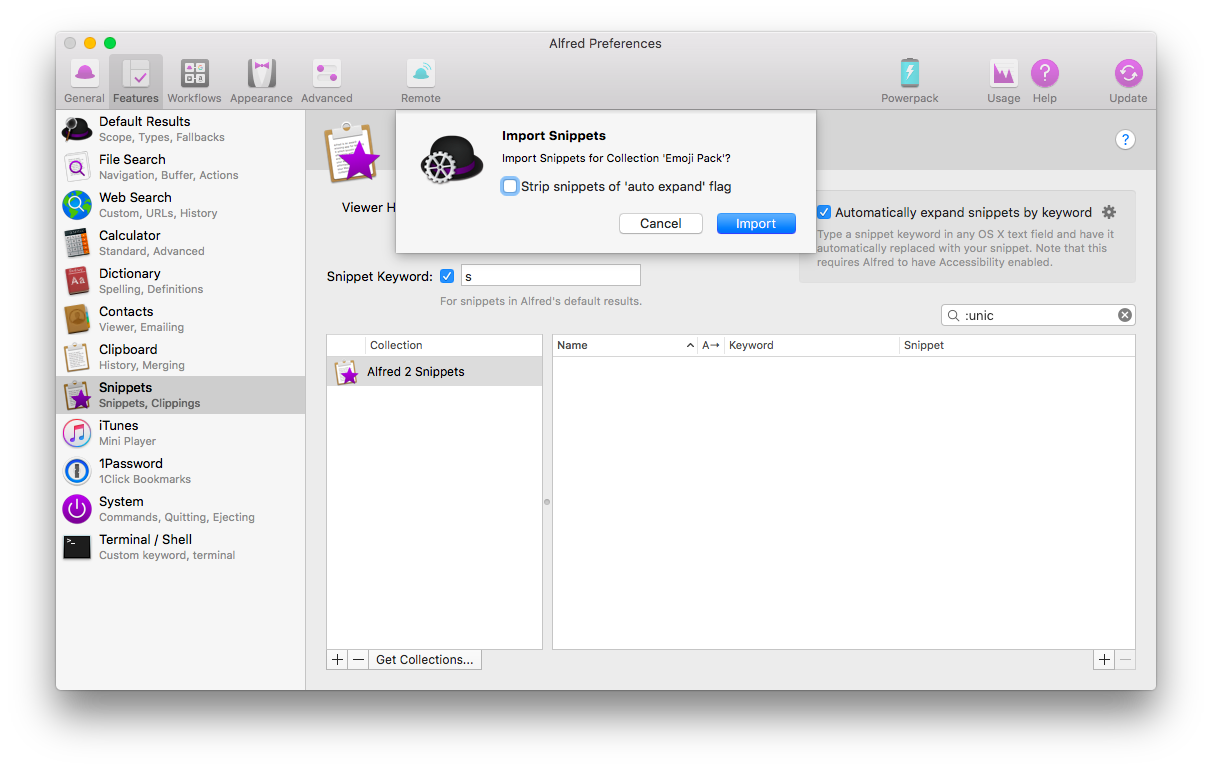Screen dimensions: 1212x770
Task: Open Dictionary feature settings
Action: (x=181, y=281)
